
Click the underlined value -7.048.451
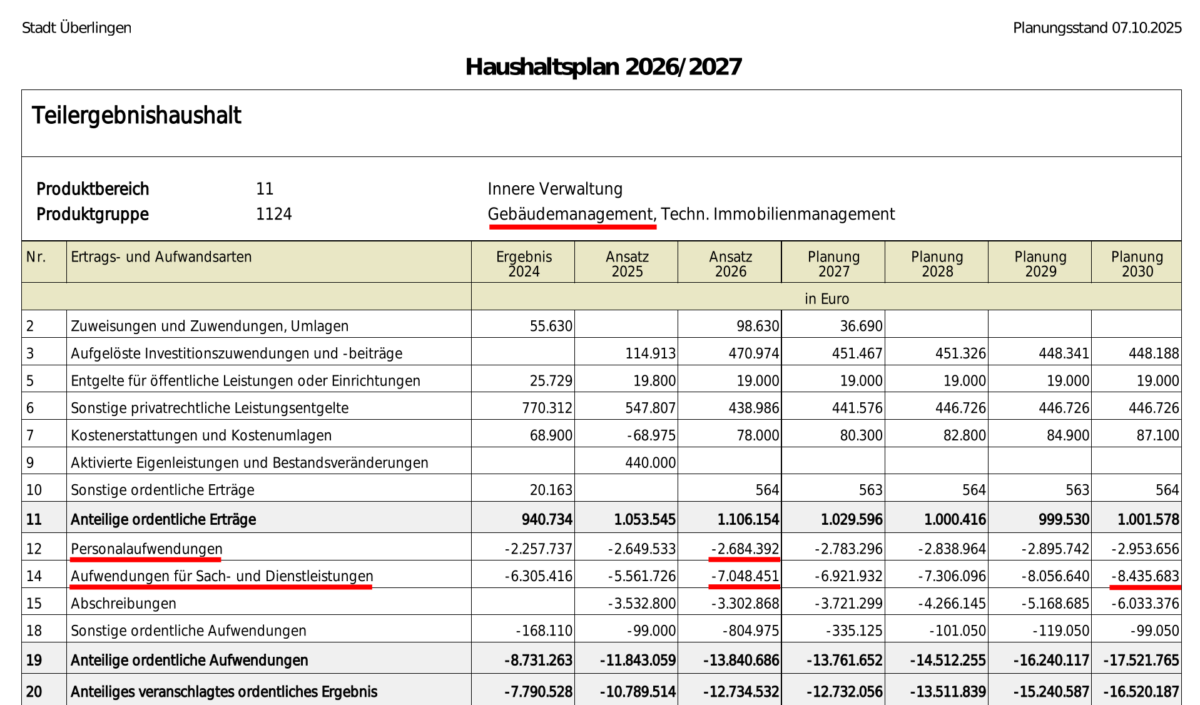point(744,576)
